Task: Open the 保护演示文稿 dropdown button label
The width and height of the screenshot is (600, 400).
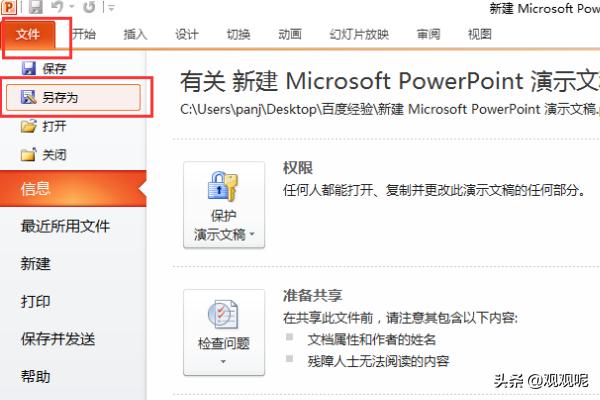Action: [224, 225]
